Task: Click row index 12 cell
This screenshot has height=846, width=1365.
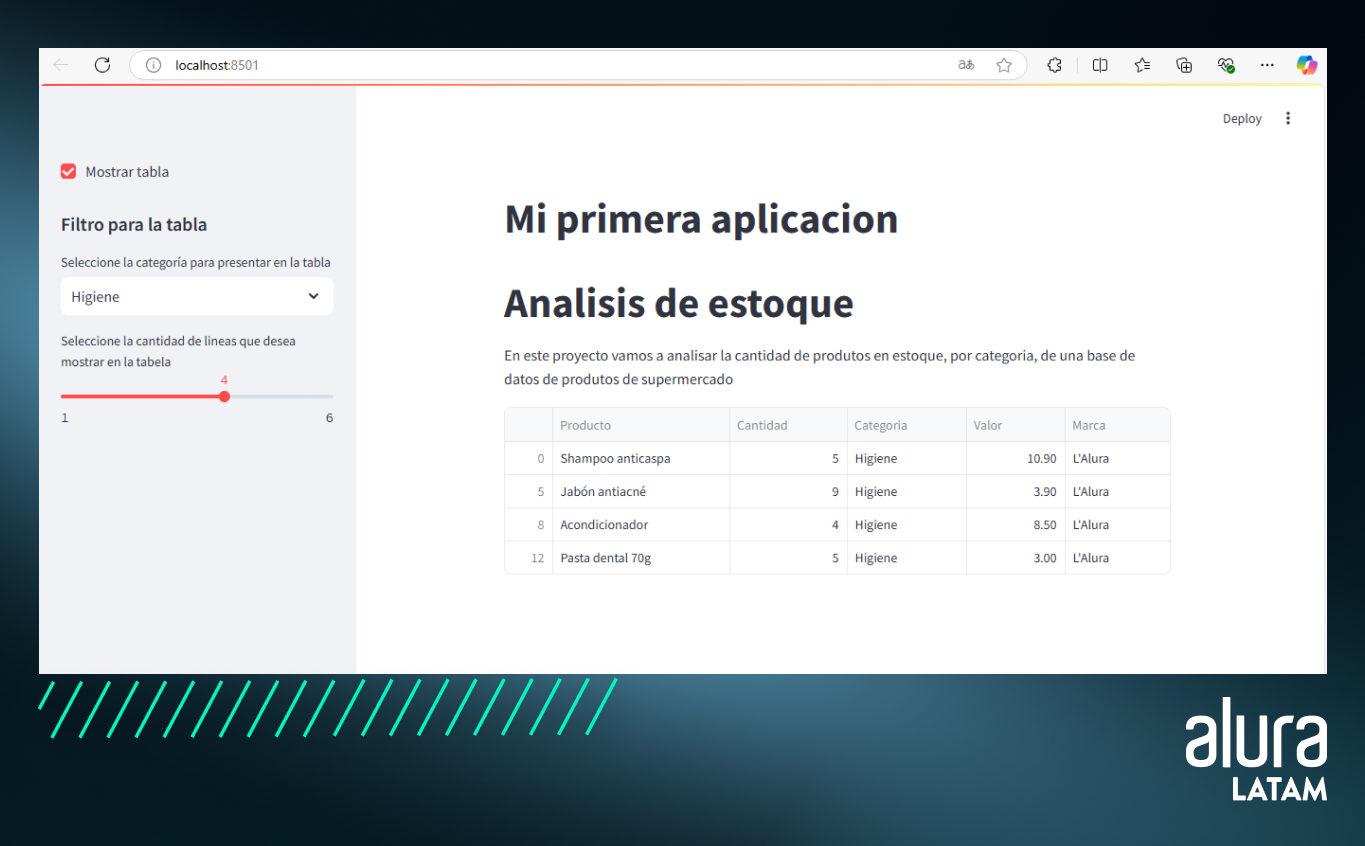Action: point(529,557)
